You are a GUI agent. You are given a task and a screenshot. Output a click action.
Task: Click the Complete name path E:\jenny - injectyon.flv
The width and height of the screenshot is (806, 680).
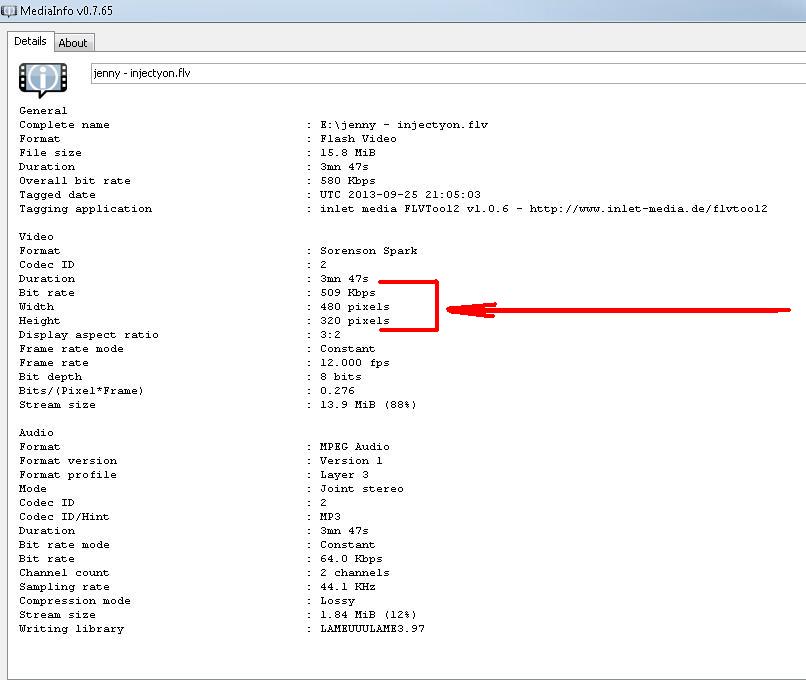404,125
